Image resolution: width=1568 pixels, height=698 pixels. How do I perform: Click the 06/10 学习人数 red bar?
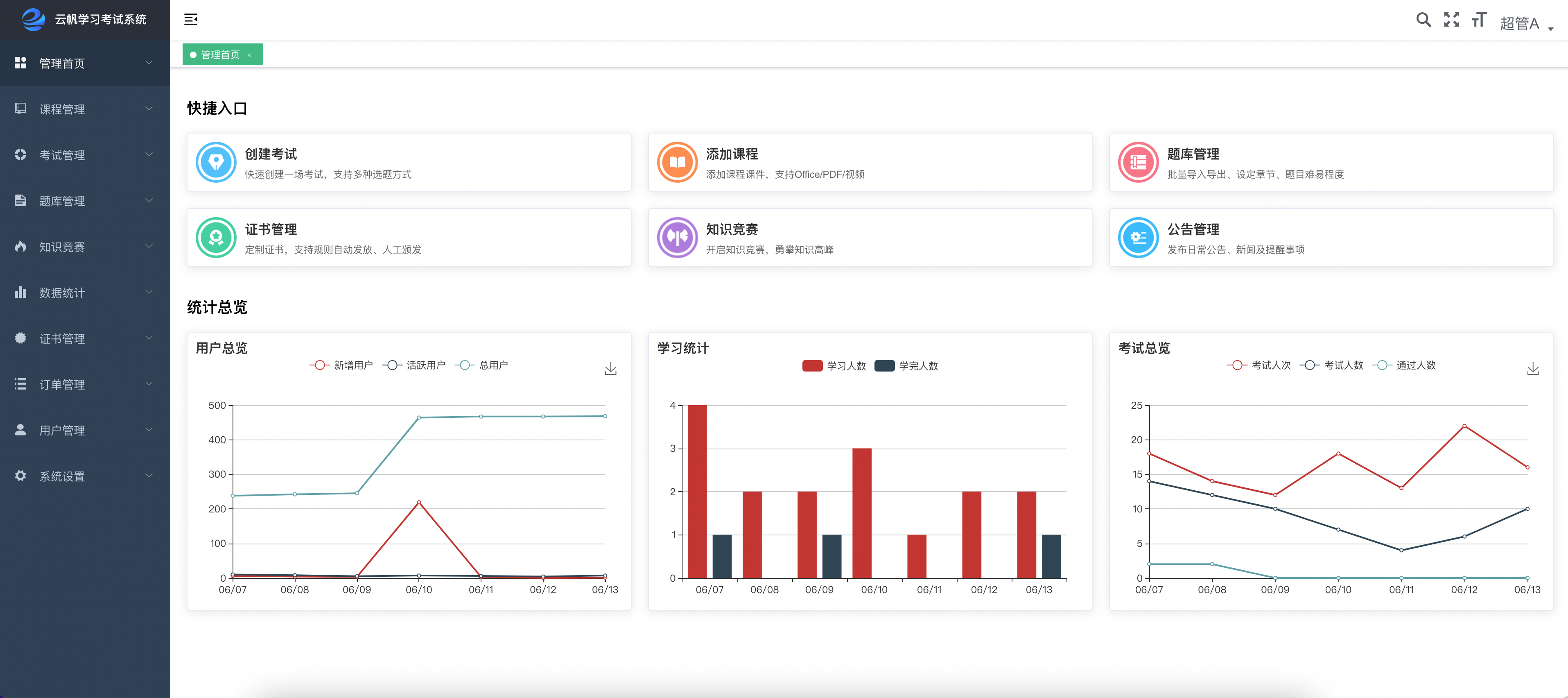pyautogui.click(x=862, y=513)
